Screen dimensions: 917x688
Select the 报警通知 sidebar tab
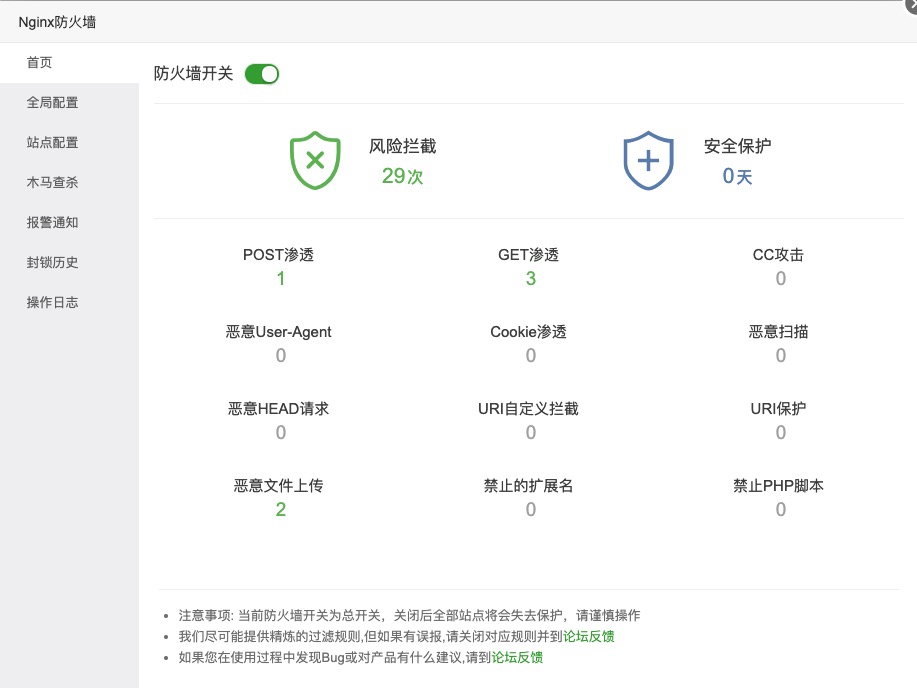click(70, 222)
